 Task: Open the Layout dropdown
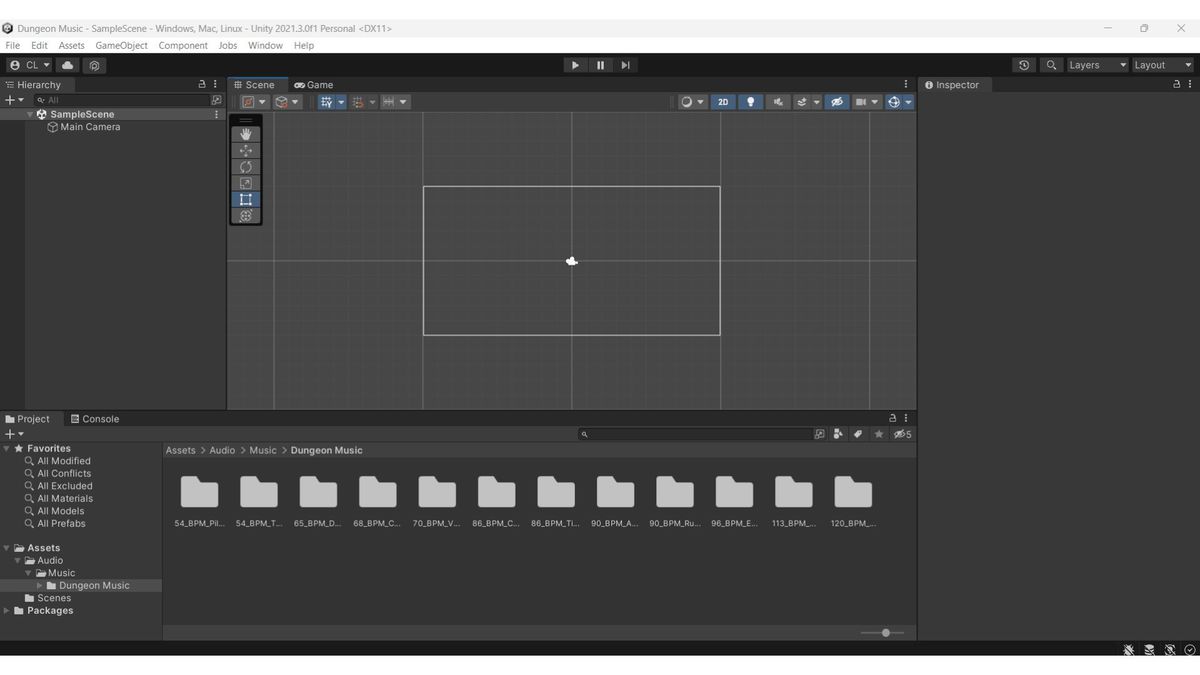[1162, 65]
